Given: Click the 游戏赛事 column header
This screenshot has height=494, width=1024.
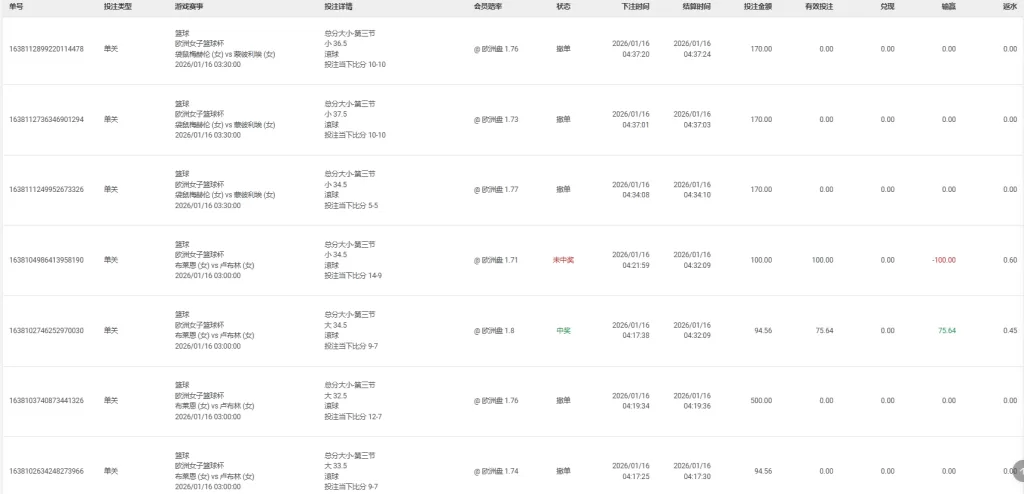Looking at the screenshot, I should [188, 6].
